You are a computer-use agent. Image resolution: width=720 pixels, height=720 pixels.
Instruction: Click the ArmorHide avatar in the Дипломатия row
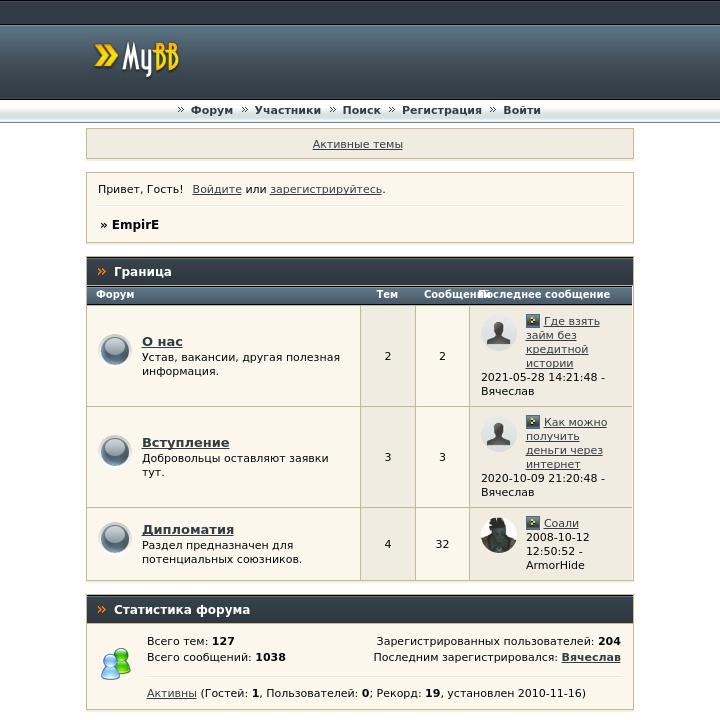[x=499, y=535]
